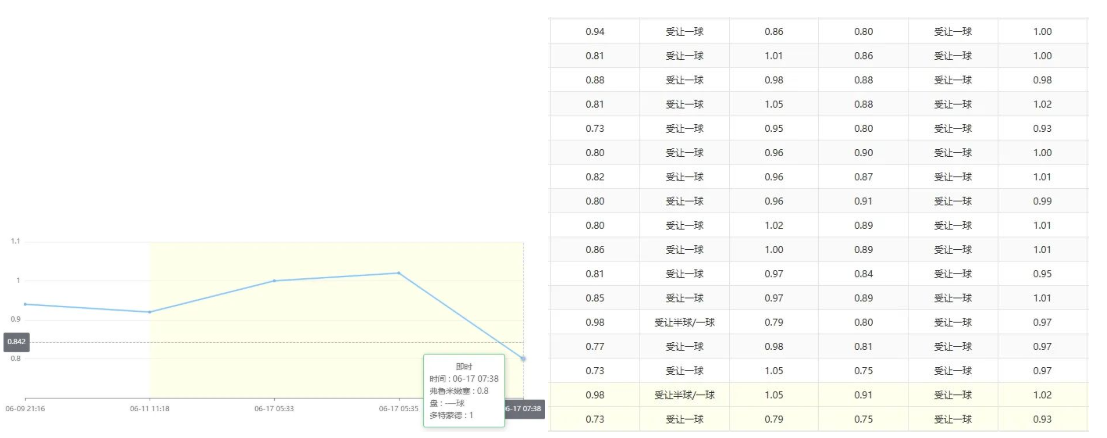The image size is (1107, 438).
Task: Select the cell with value 0.77
Action: [594, 346]
